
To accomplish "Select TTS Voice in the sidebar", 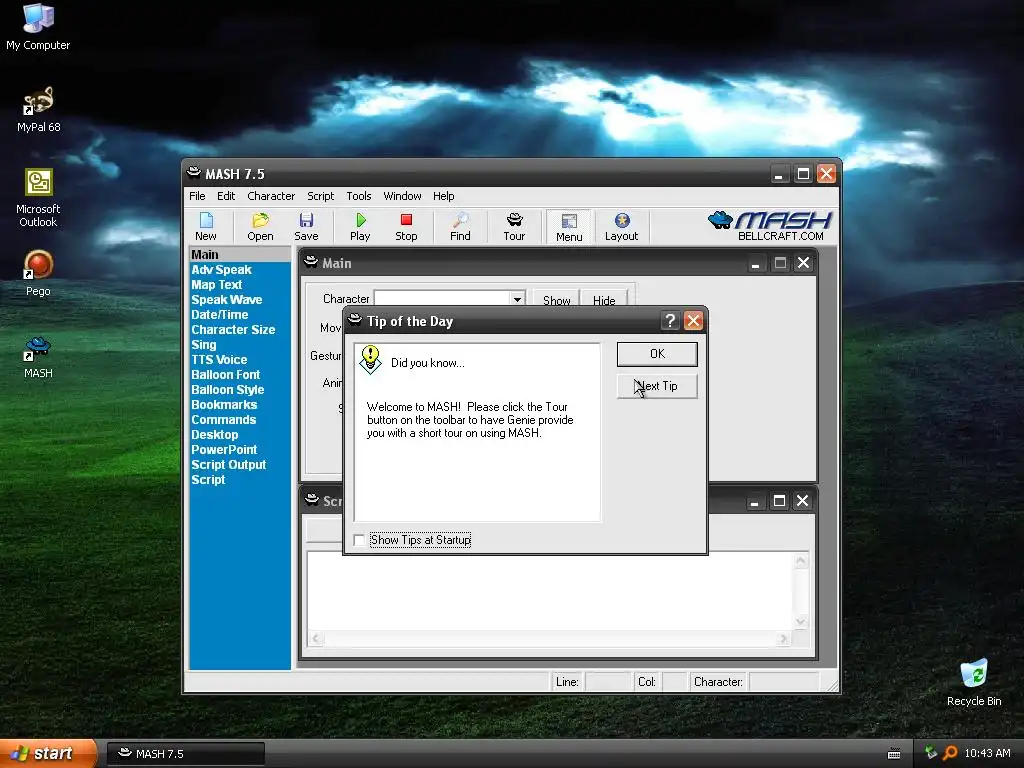I will tap(219, 360).
